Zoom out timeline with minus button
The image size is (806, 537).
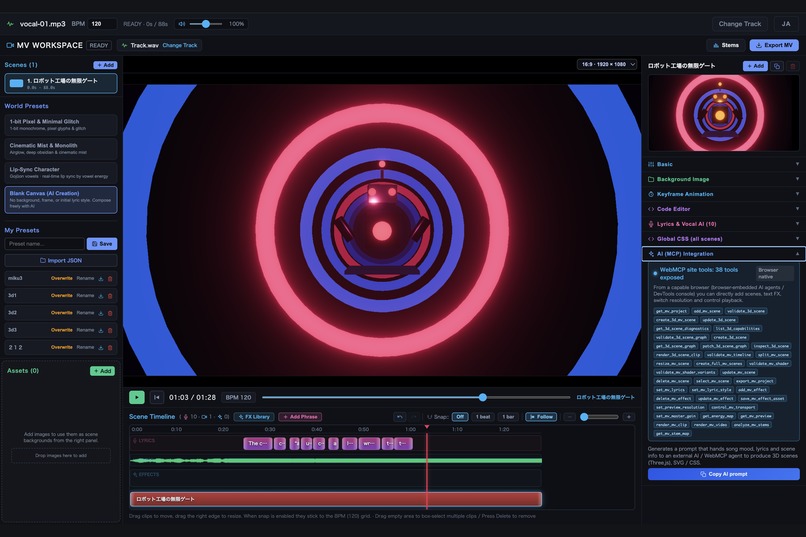coord(569,417)
